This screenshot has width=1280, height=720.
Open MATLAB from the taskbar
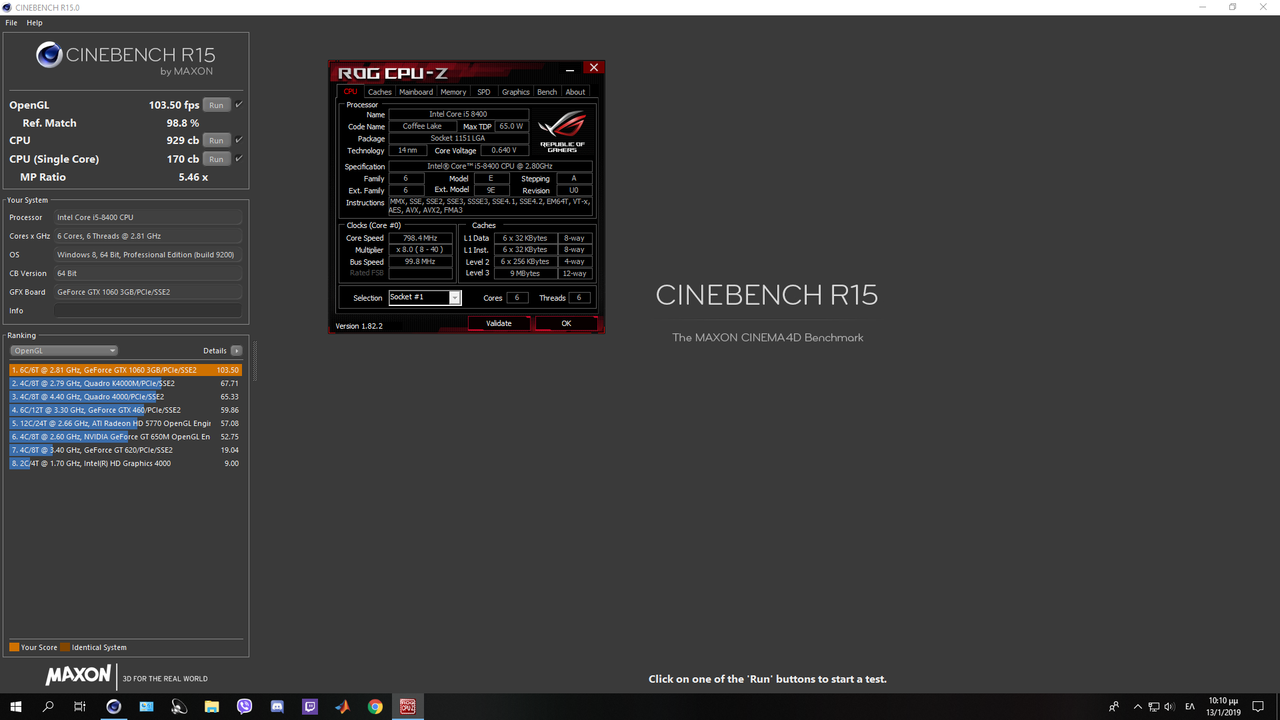[x=342, y=707]
